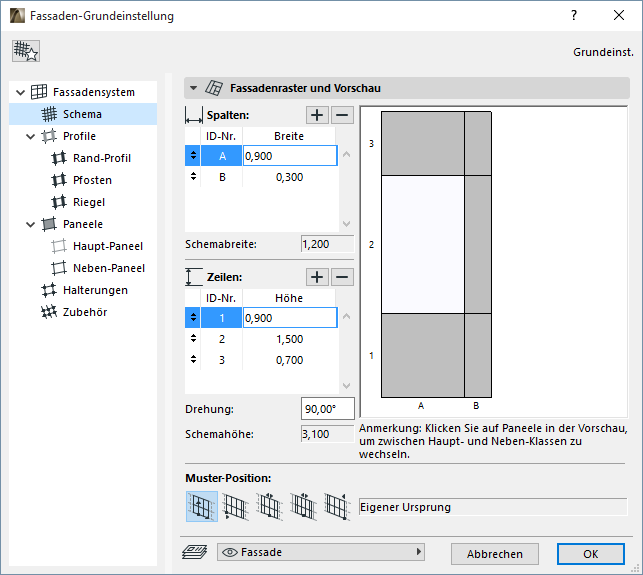
Task: Collapse the Profile tree node
Action: (x=30, y=136)
